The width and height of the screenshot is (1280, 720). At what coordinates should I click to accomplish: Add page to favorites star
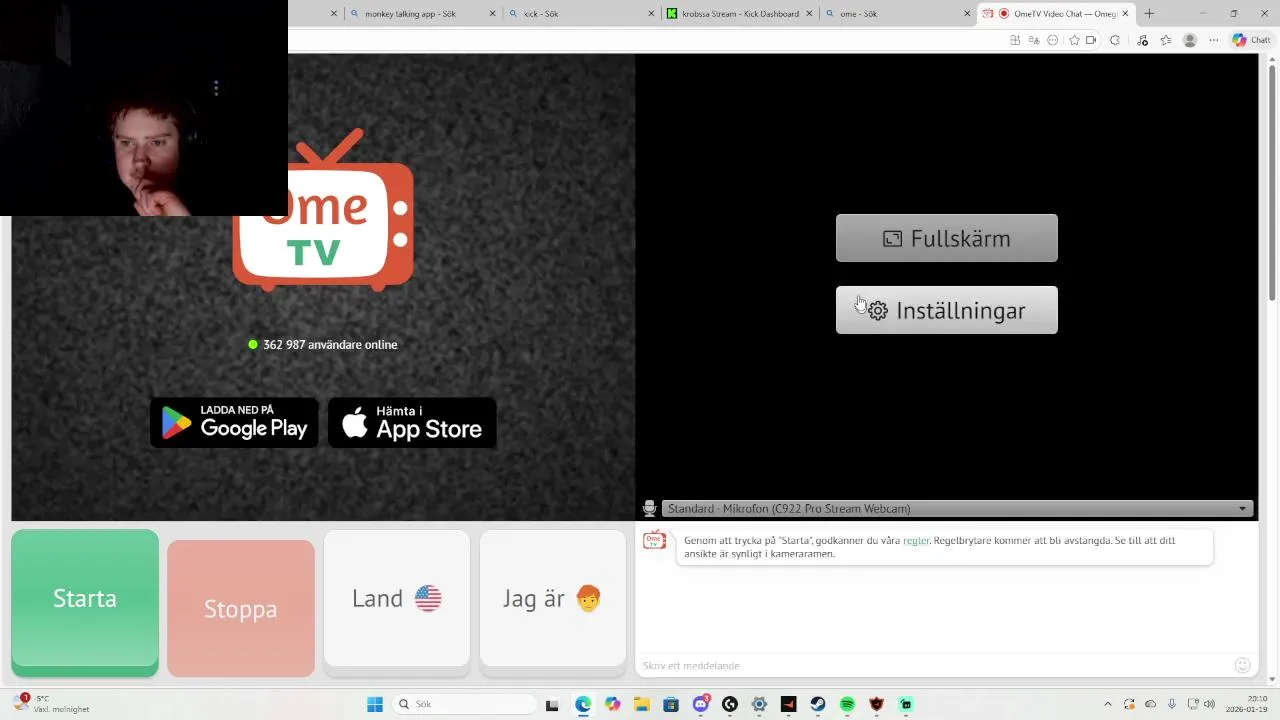click(1075, 40)
